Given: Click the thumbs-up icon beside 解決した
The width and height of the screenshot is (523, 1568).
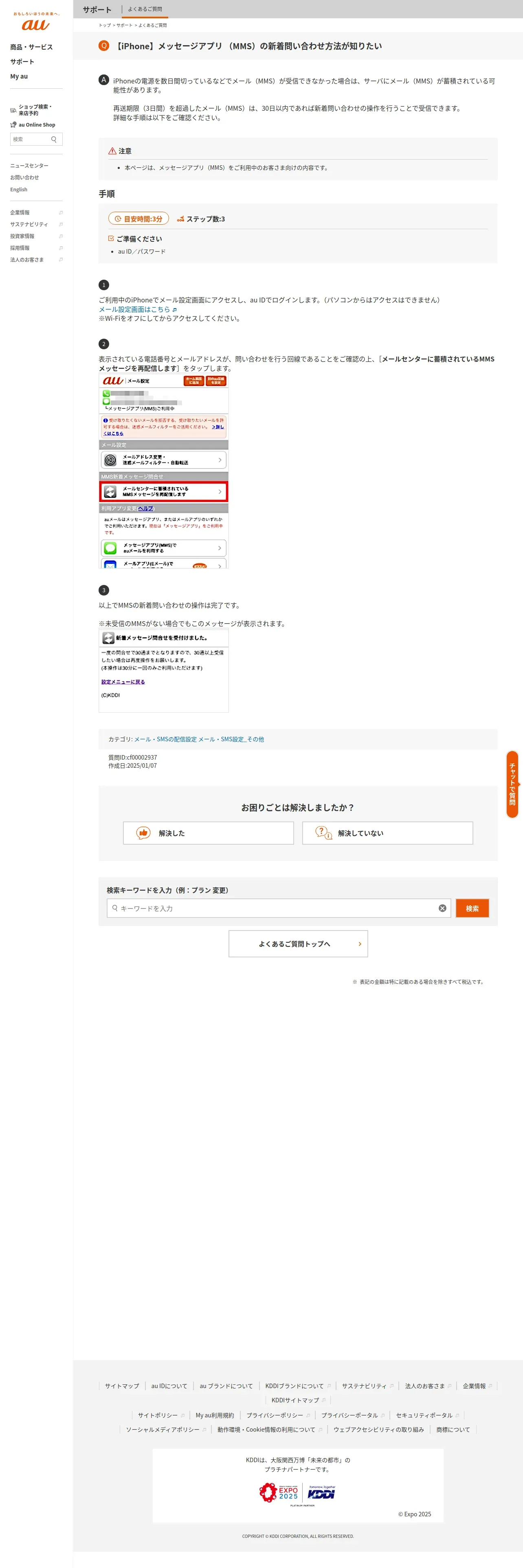Looking at the screenshot, I should pos(143,833).
